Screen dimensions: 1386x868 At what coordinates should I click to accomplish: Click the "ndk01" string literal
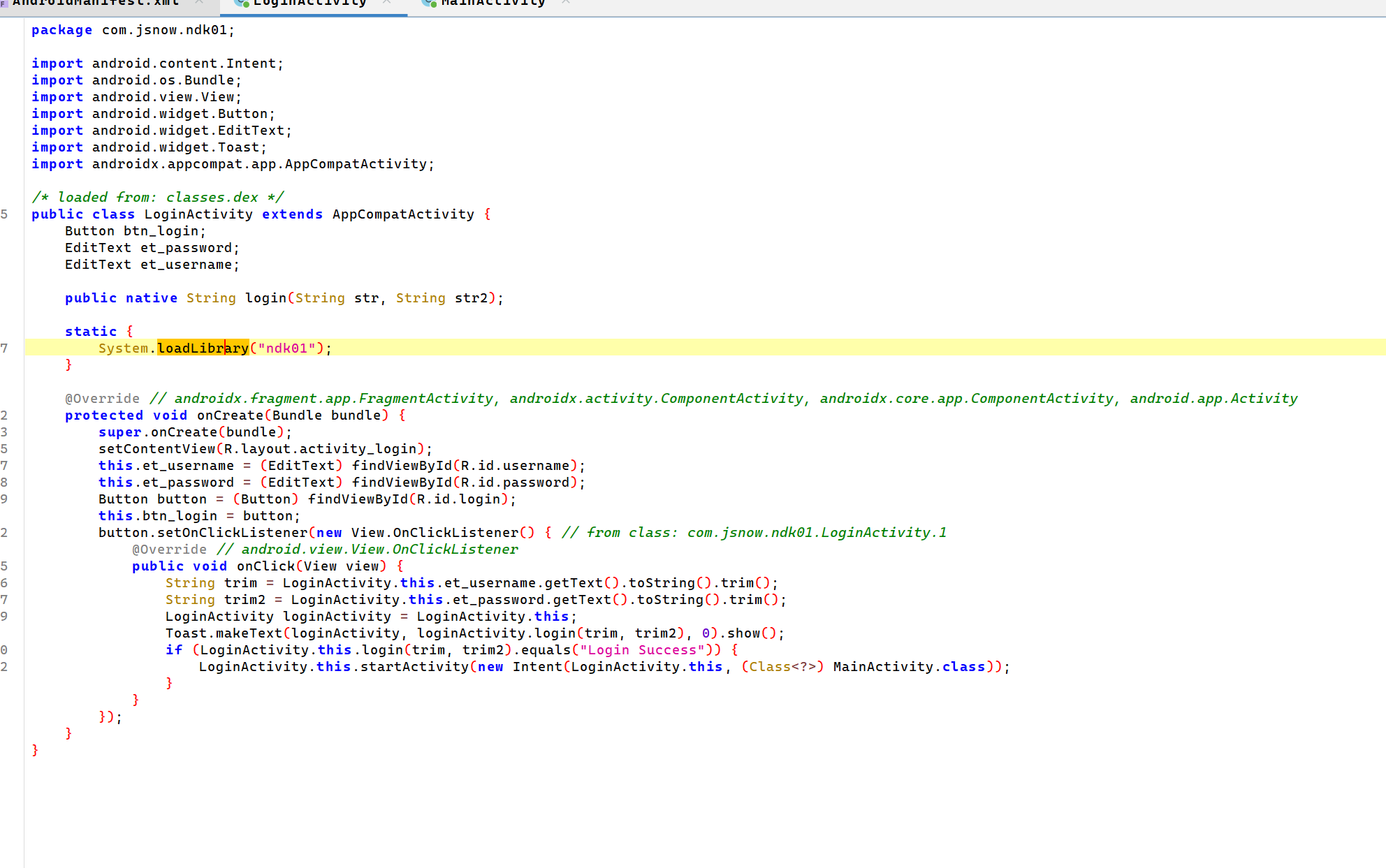point(286,348)
